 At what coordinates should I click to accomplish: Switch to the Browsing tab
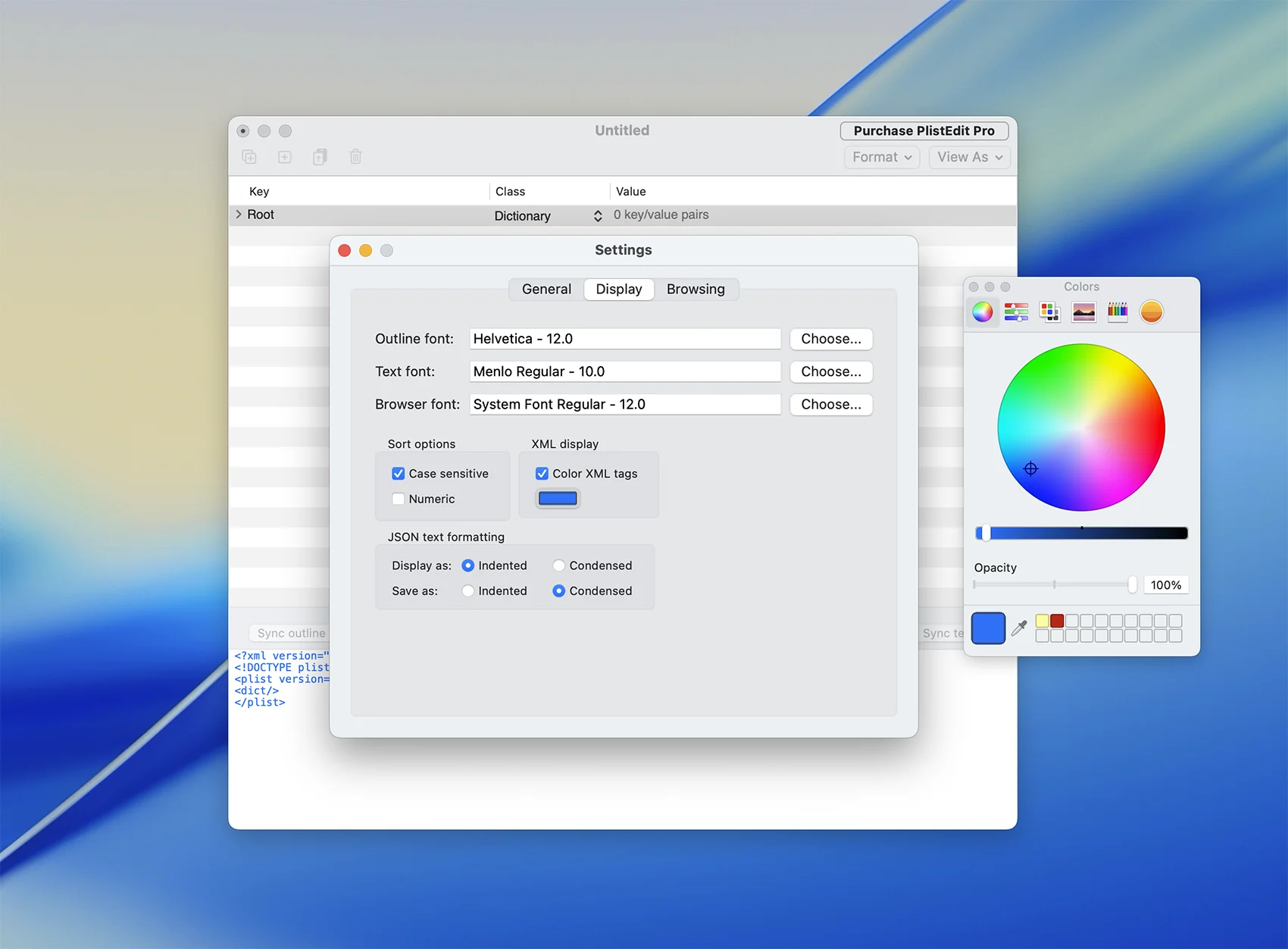[696, 289]
